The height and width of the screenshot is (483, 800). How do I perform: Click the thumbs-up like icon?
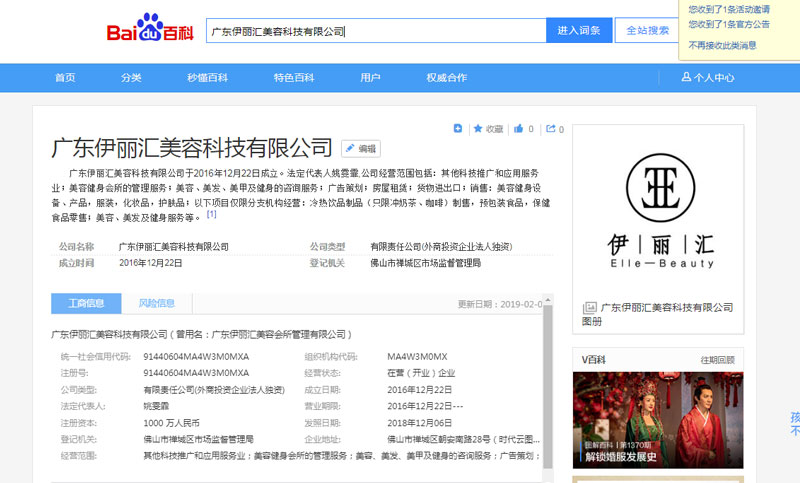click(x=518, y=129)
